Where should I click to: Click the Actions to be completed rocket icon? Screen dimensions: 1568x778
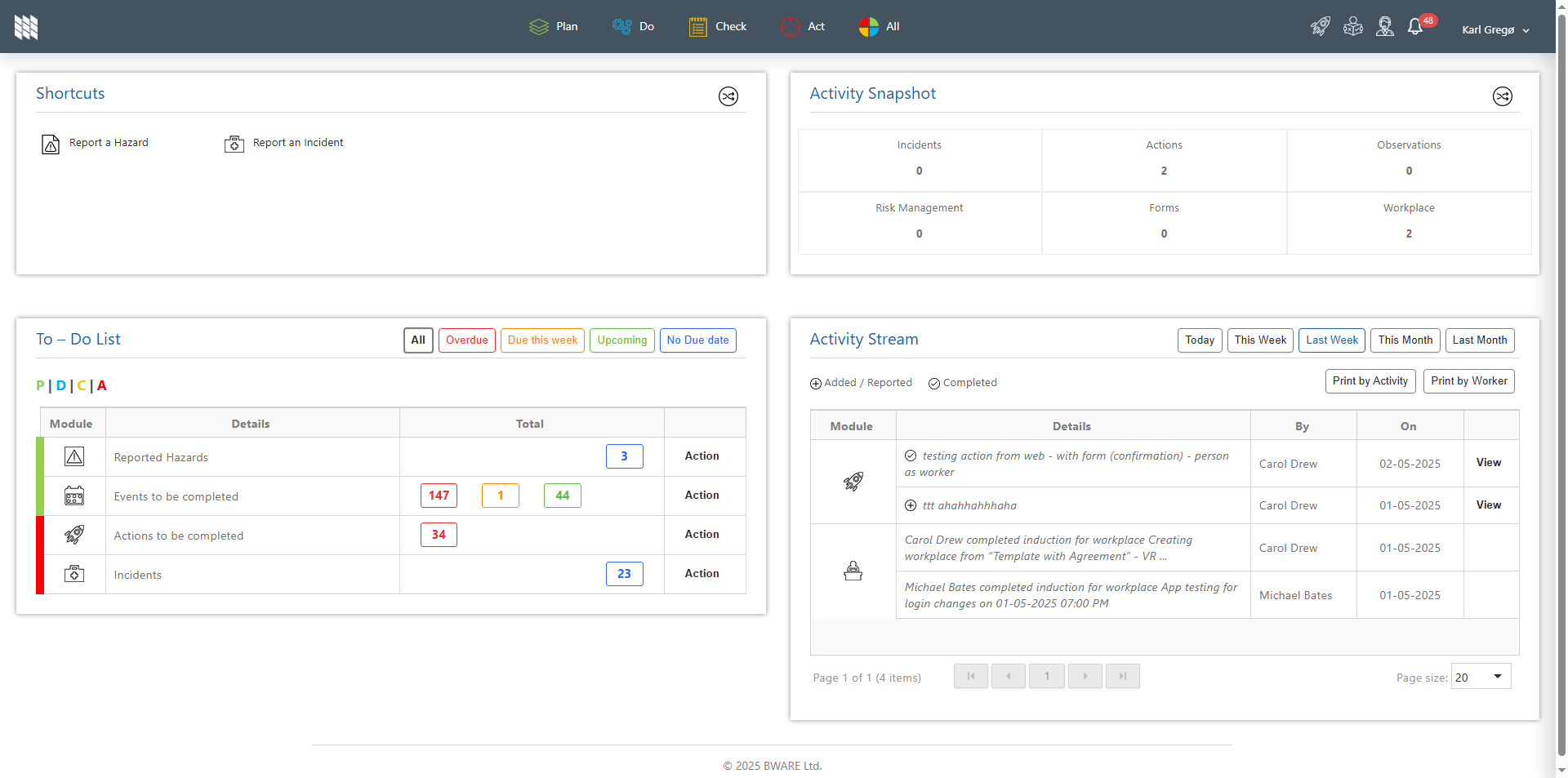click(x=74, y=536)
